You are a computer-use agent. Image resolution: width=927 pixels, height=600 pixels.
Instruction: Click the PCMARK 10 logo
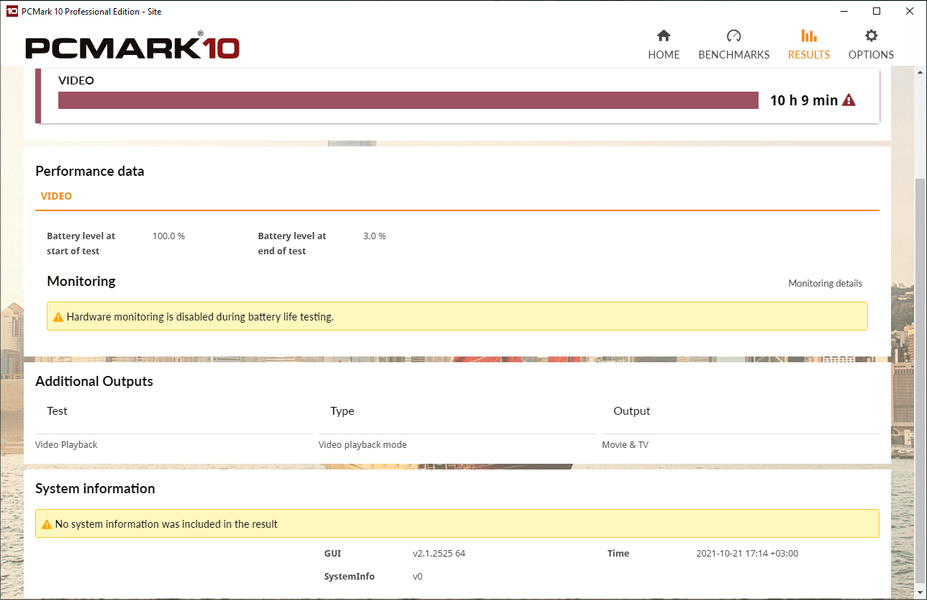132,47
